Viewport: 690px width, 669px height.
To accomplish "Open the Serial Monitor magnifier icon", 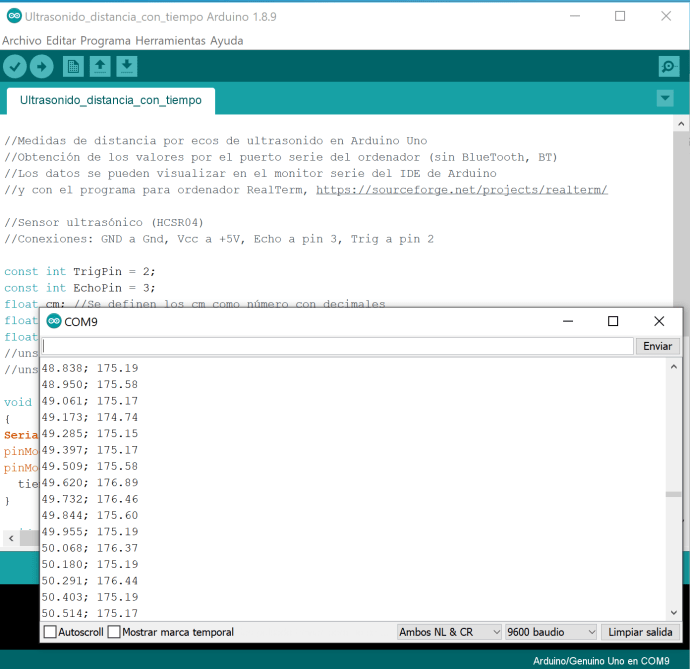I will pos(669,67).
